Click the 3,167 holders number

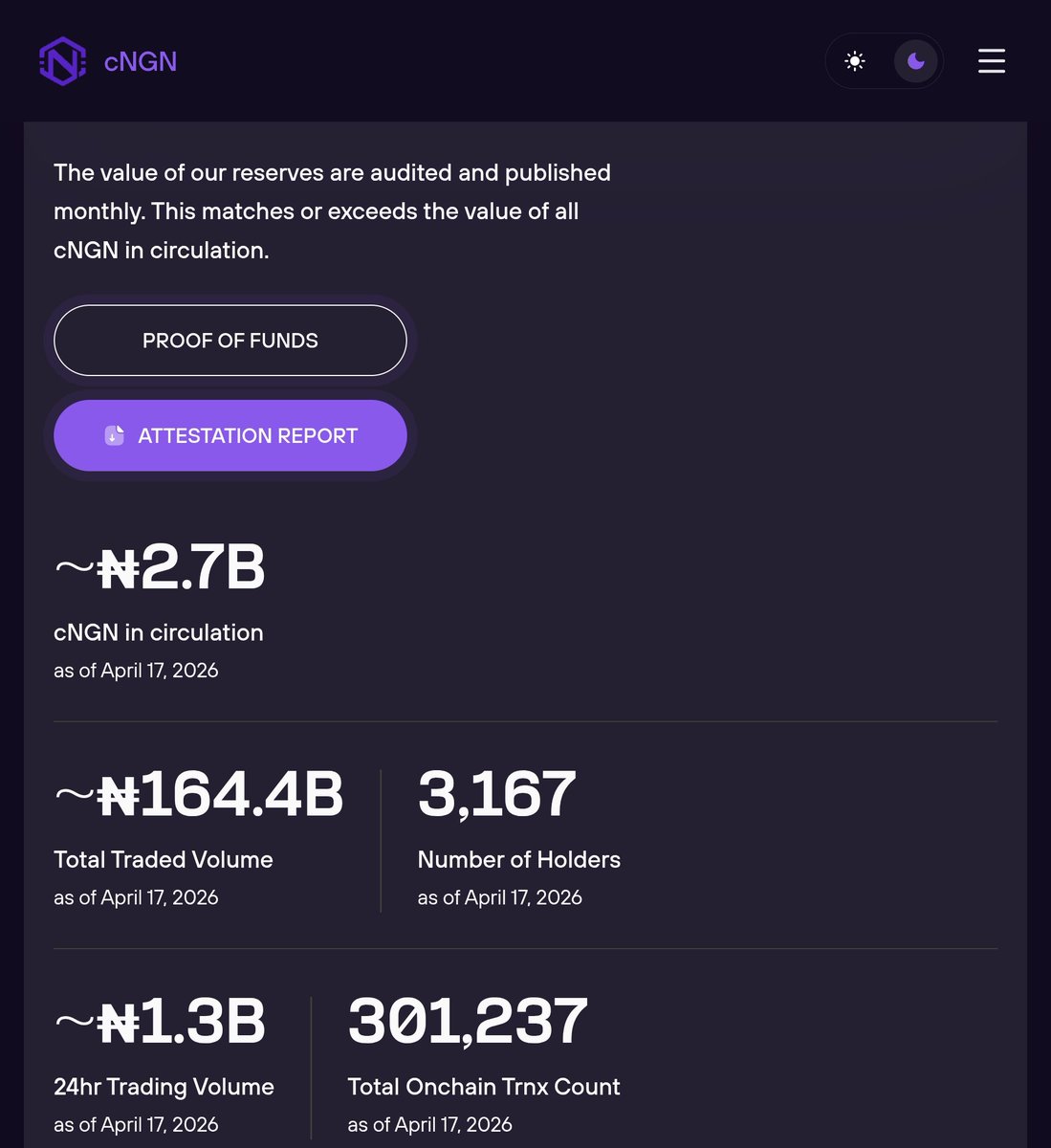click(497, 794)
